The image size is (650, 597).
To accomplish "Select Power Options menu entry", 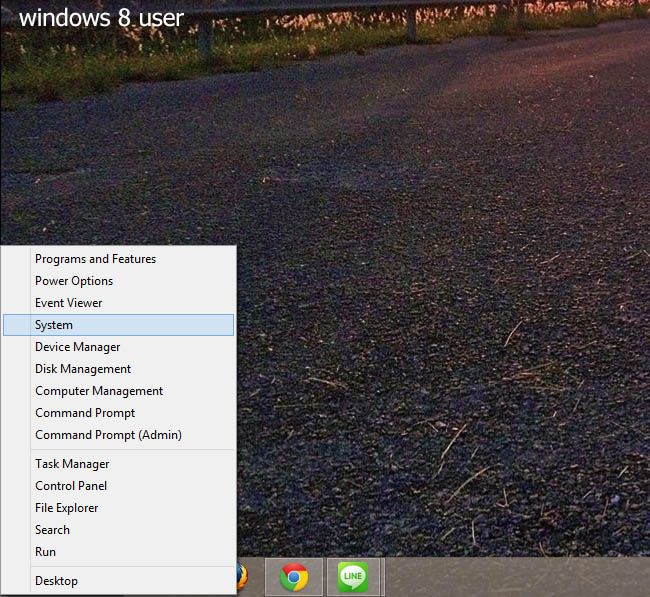I will 119,281.
